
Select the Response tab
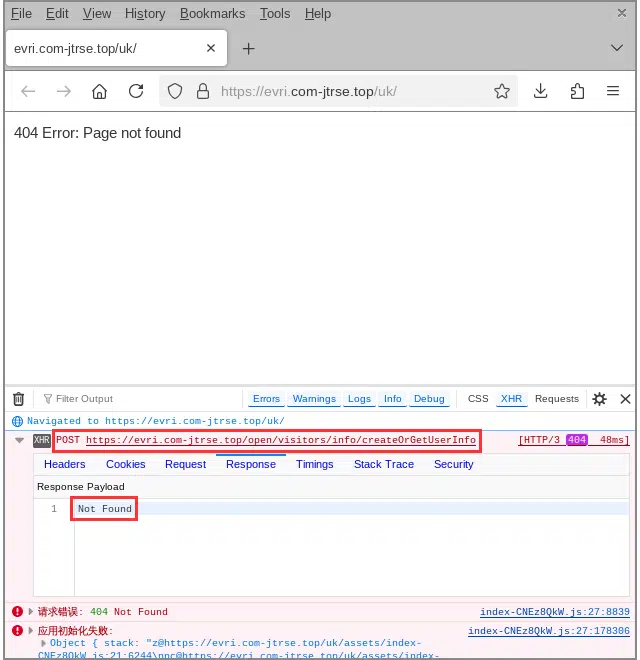coord(251,464)
